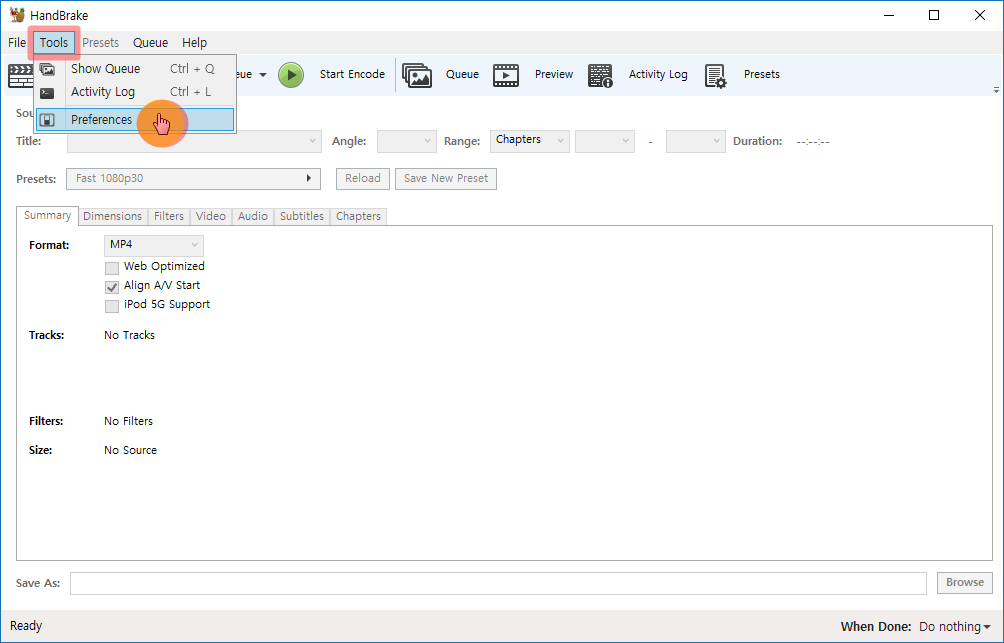Open the range end chapter dropdown
This screenshot has height=643, width=1004.
pyautogui.click(x=695, y=141)
